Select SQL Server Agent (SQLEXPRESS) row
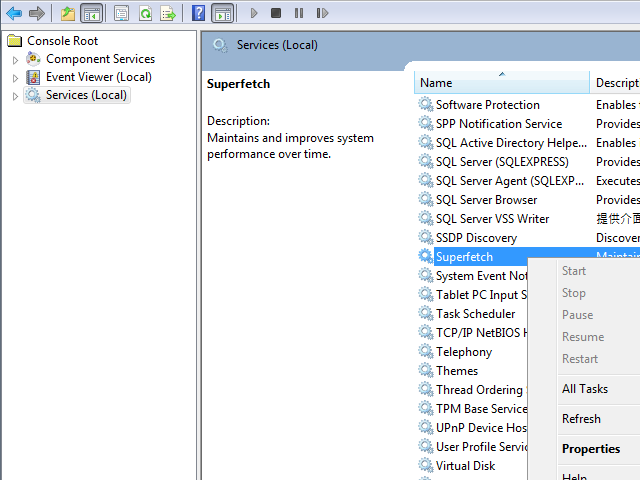The width and height of the screenshot is (640, 480). pos(510,181)
